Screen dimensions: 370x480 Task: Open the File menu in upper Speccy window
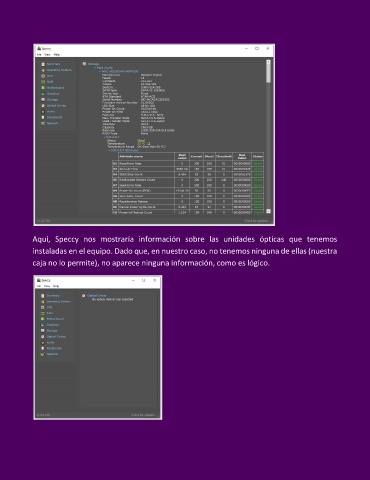(39, 54)
